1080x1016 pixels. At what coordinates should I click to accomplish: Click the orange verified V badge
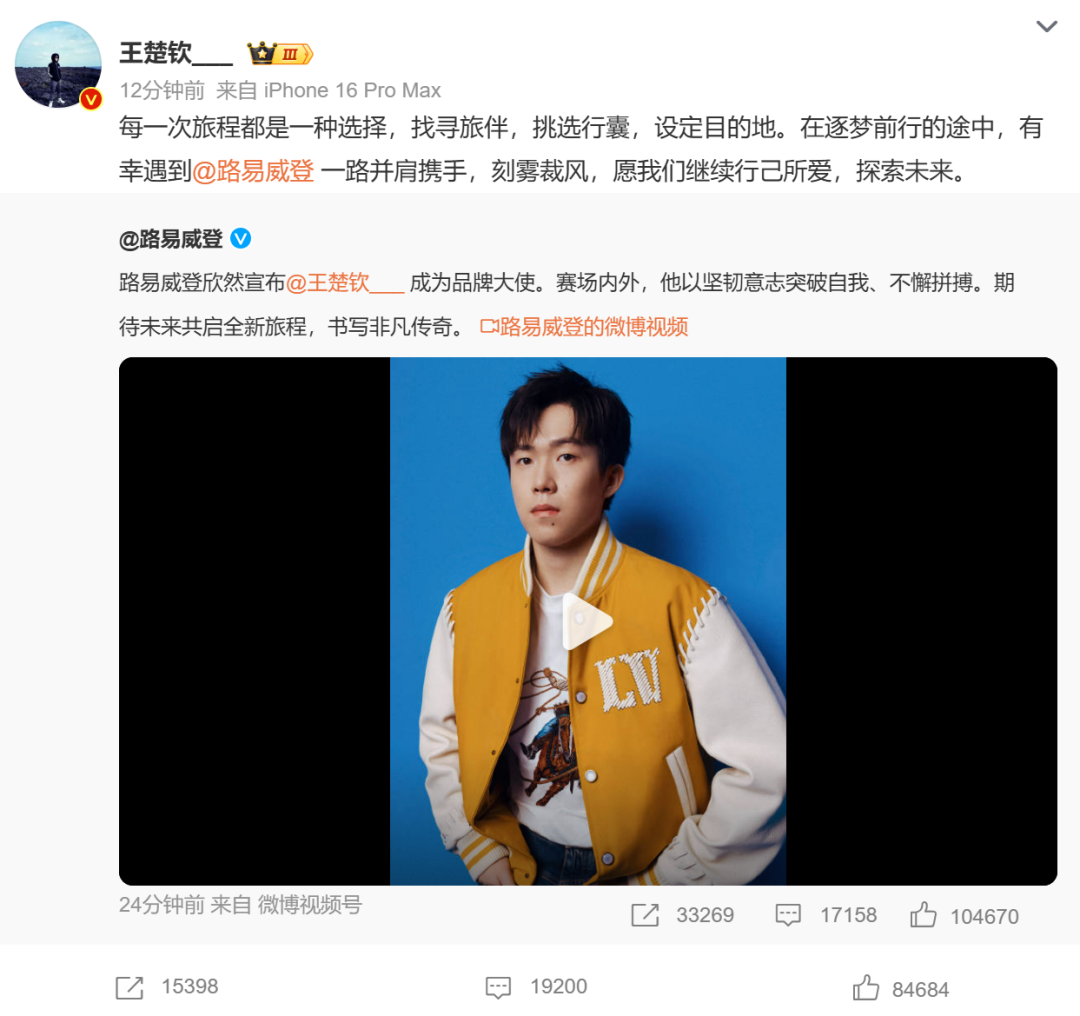point(91,100)
